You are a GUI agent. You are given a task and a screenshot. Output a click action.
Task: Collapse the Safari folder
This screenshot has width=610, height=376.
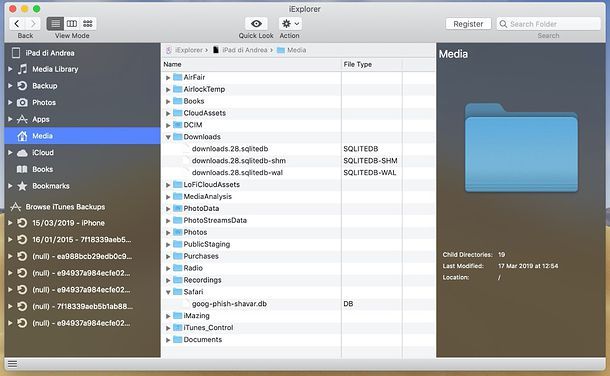[x=168, y=292]
